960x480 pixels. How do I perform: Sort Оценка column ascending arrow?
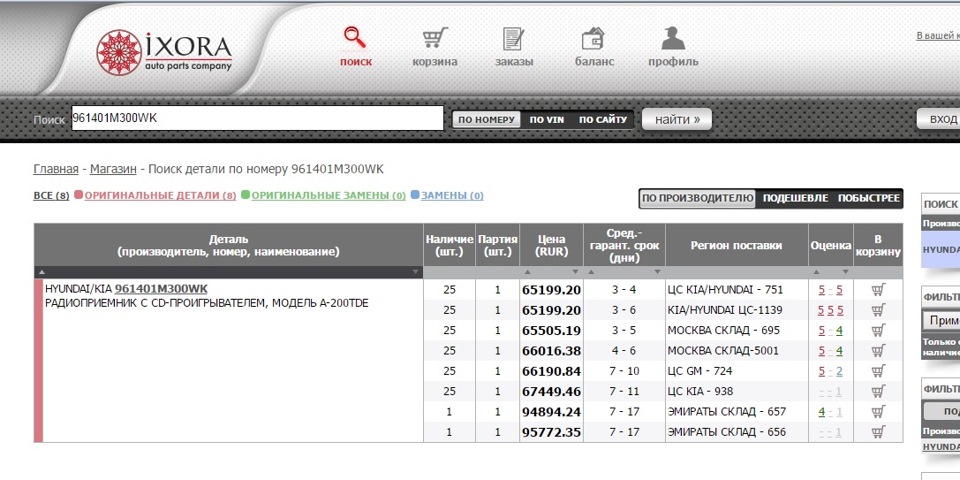tap(816, 272)
